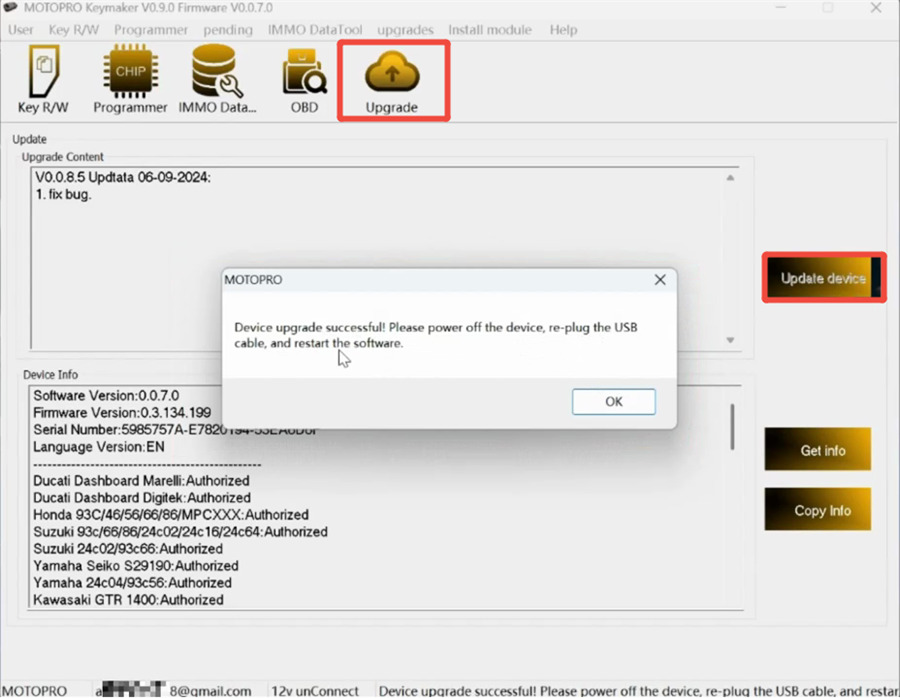Click the MOTOPRO status bar label

34,691
